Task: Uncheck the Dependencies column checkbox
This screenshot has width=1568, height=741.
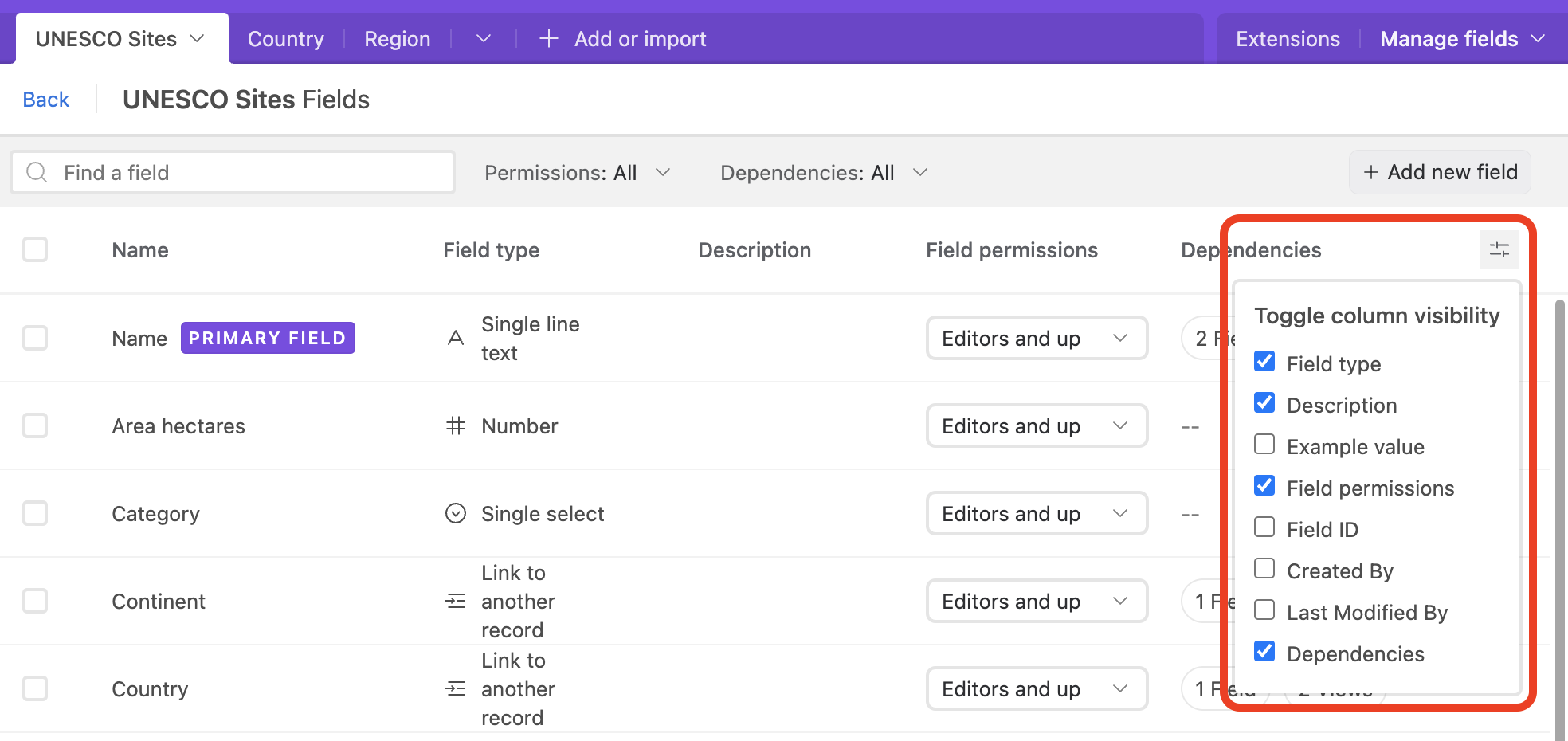Action: pos(1264,652)
